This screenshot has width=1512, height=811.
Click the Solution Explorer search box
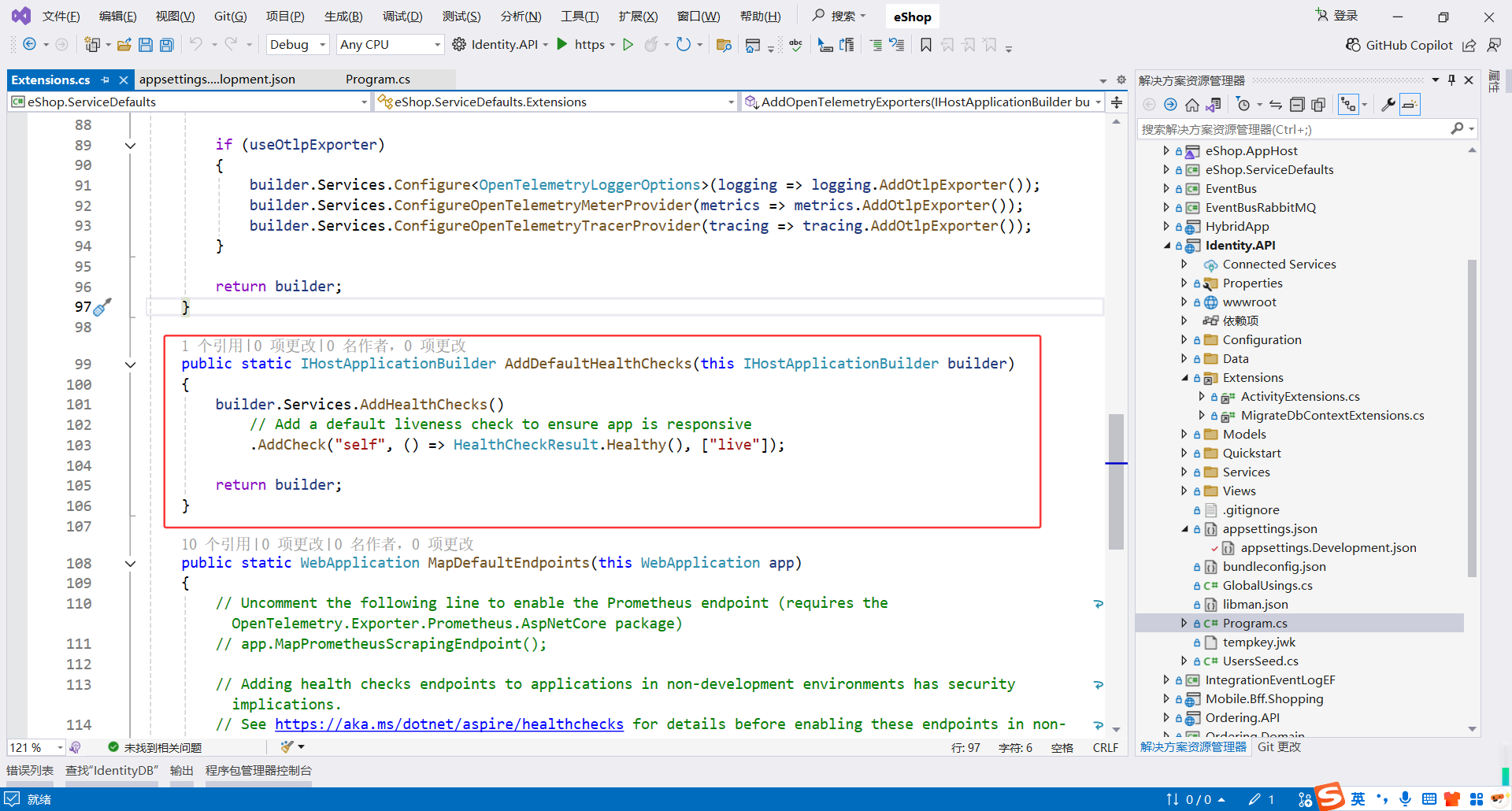click(1291, 129)
